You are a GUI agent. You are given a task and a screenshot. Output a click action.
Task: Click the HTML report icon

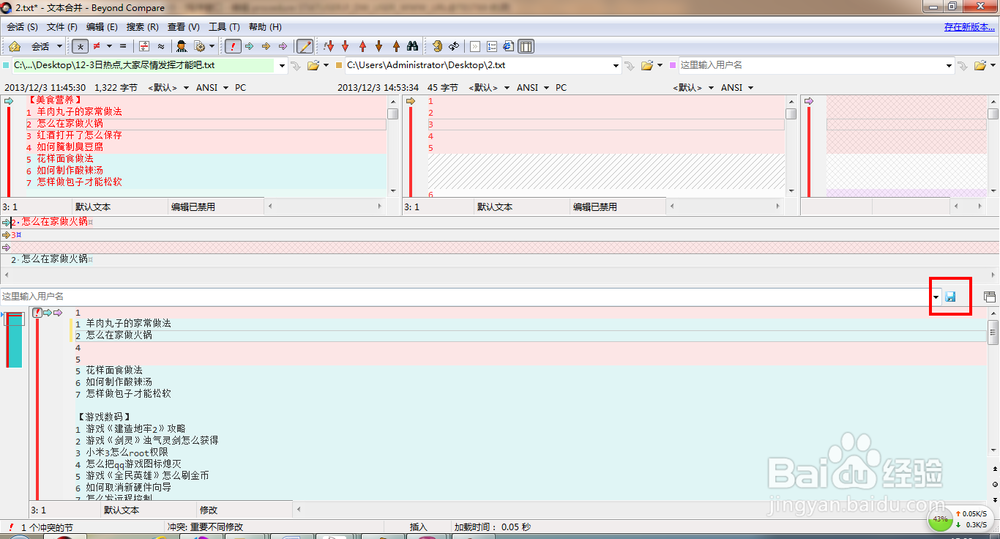pyautogui.click(x=508, y=46)
